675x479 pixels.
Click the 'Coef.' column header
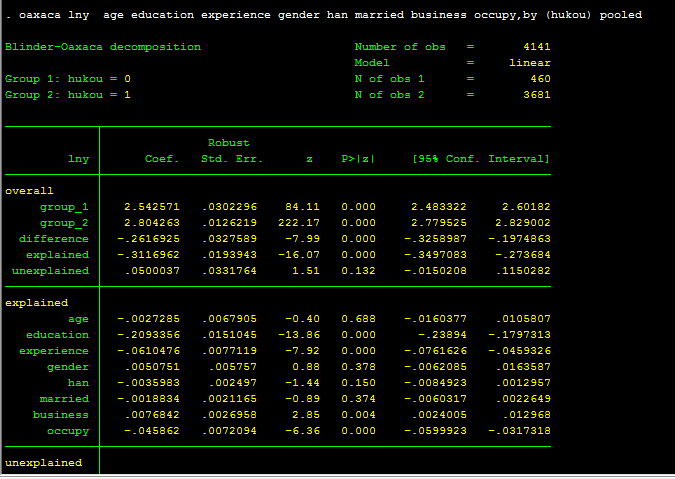162,159
